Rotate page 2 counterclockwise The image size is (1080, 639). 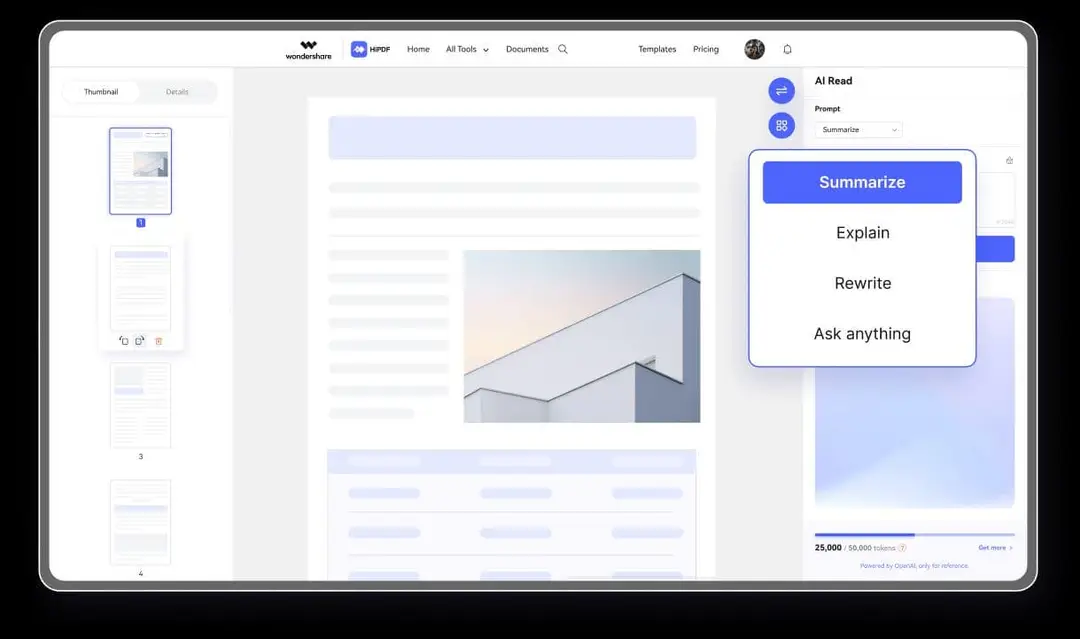[123, 341]
